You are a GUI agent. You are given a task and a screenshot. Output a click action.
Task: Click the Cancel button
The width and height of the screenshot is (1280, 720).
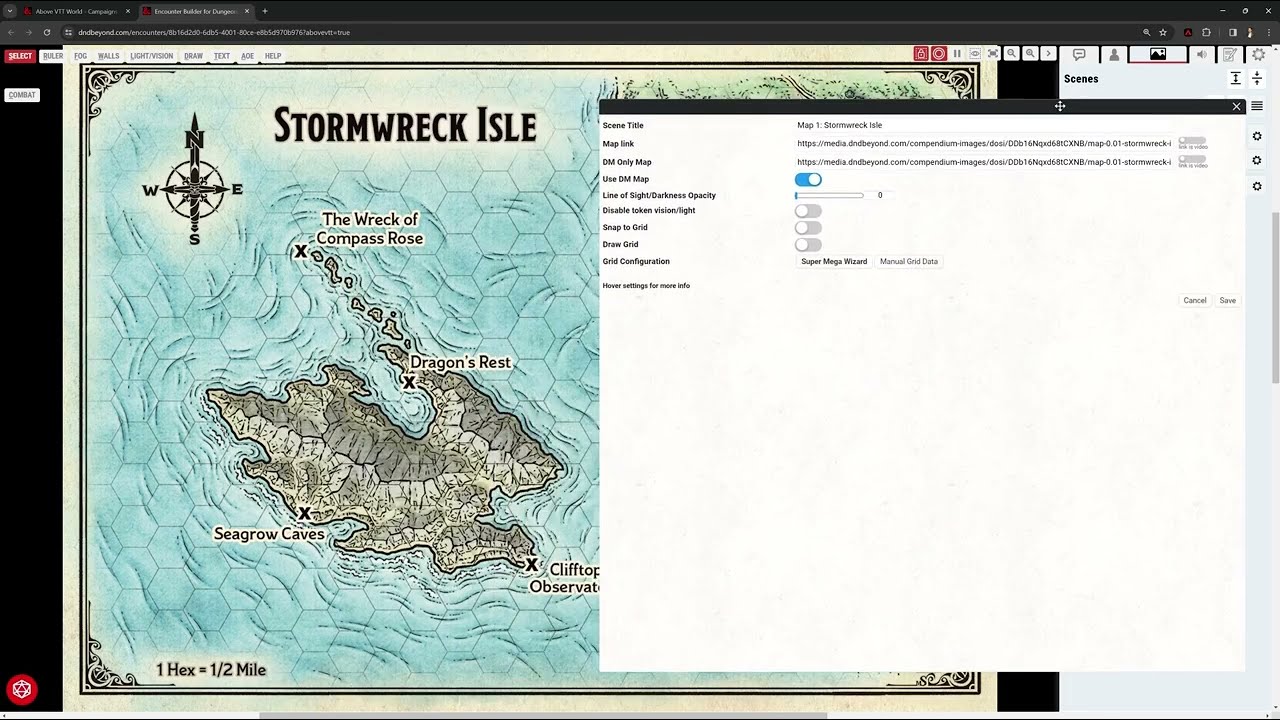pyautogui.click(x=1195, y=300)
